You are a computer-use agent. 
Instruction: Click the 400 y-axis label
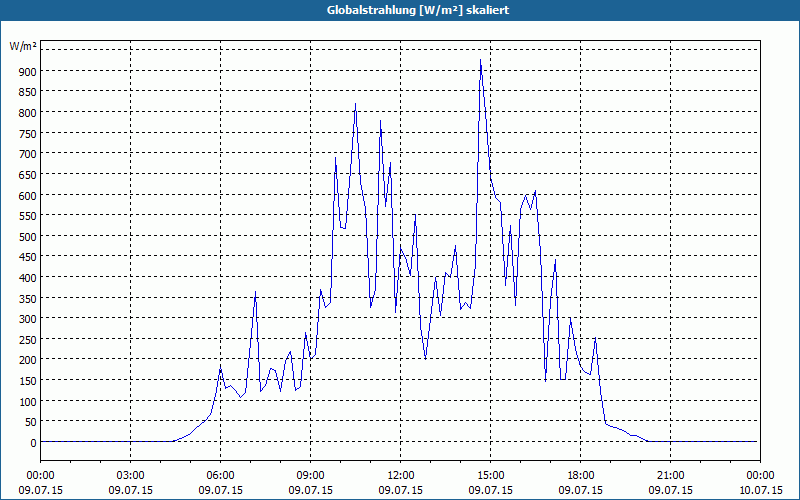click(x=28, y=278)
